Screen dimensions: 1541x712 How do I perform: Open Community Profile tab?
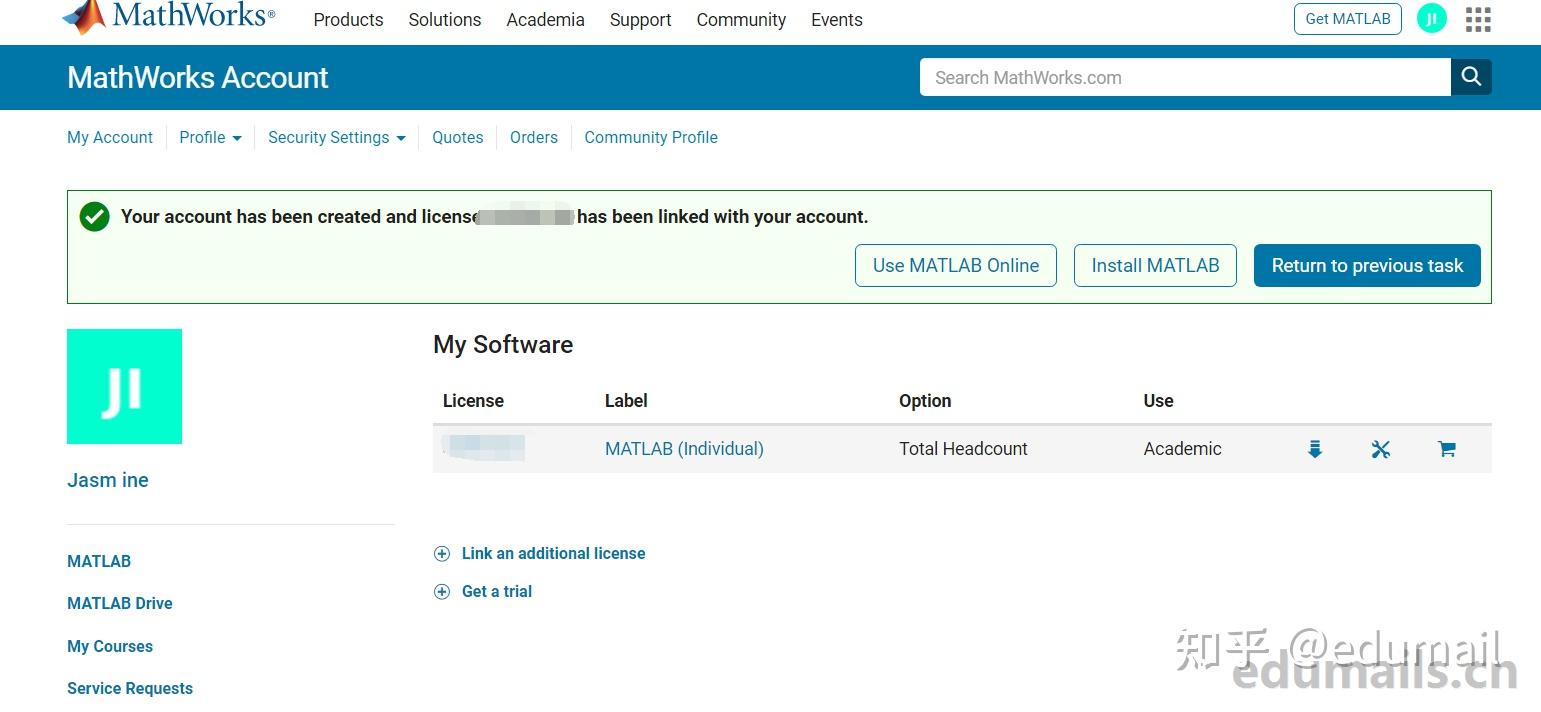click(651, 137)
